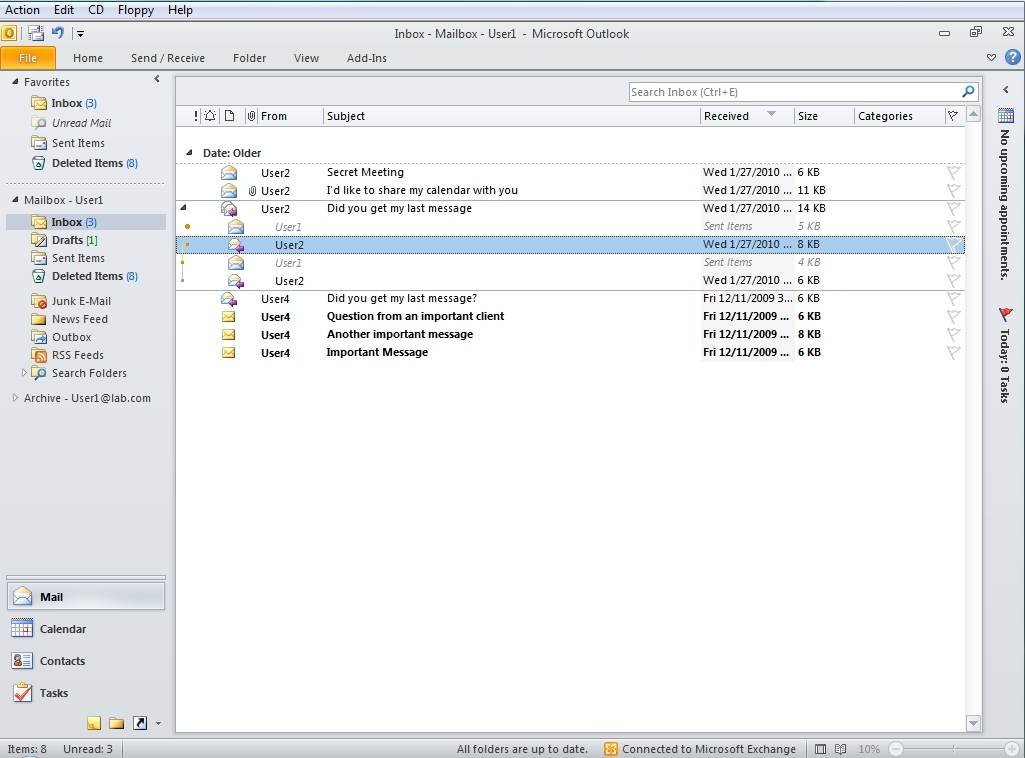Viewport: 1025px width, 758px height.
Task: Switch to Mail view
Action: pyautogui.click(x=86, y=597)
